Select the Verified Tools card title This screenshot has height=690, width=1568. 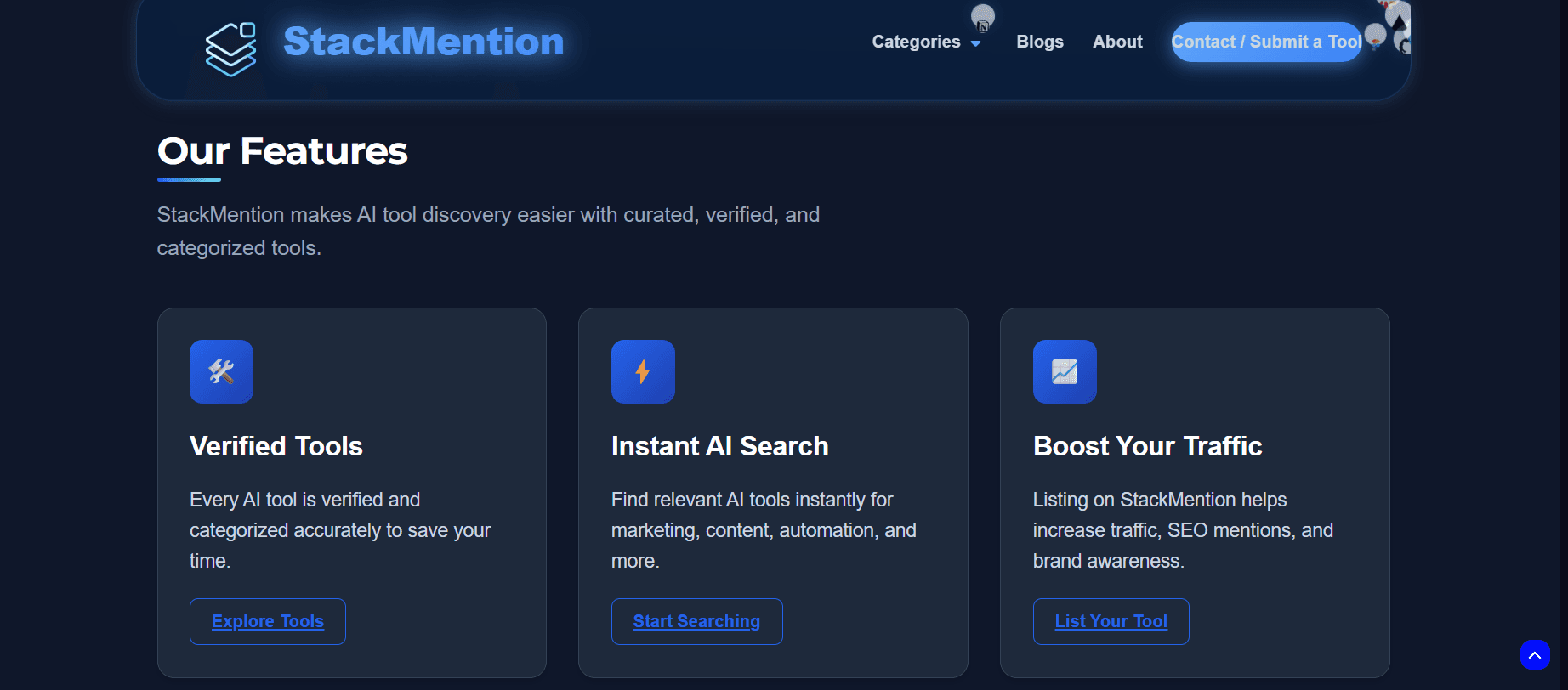276,446
